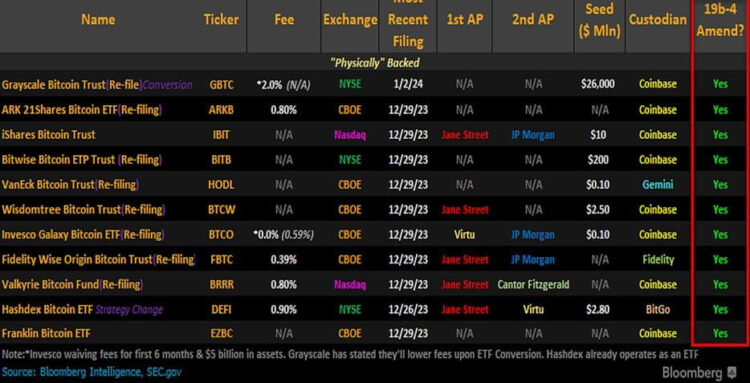The image size is (750, 383).
Task: Click the BitGo custodian cell
Action: (x=658, y=309)
